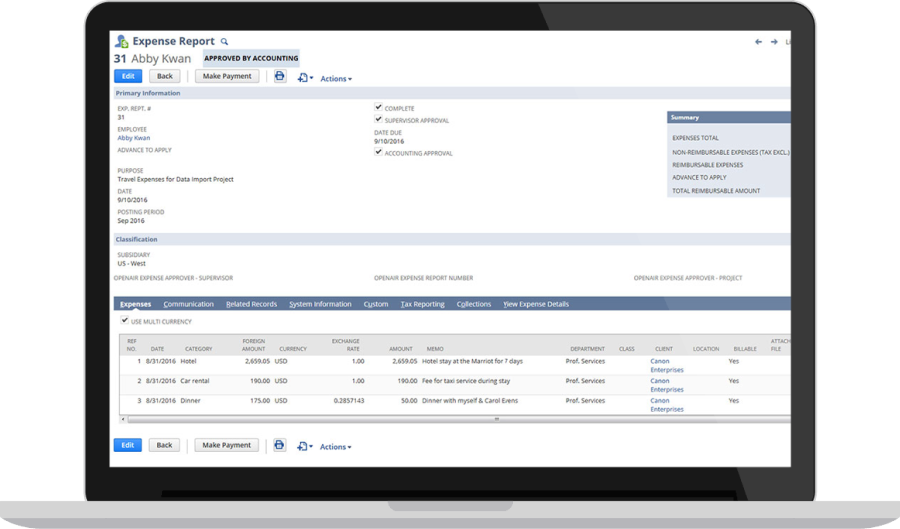Click the 2,659.05 foreign amount cell
The height and width of the screenshot is (529, 900).
(x=257, y=361)
